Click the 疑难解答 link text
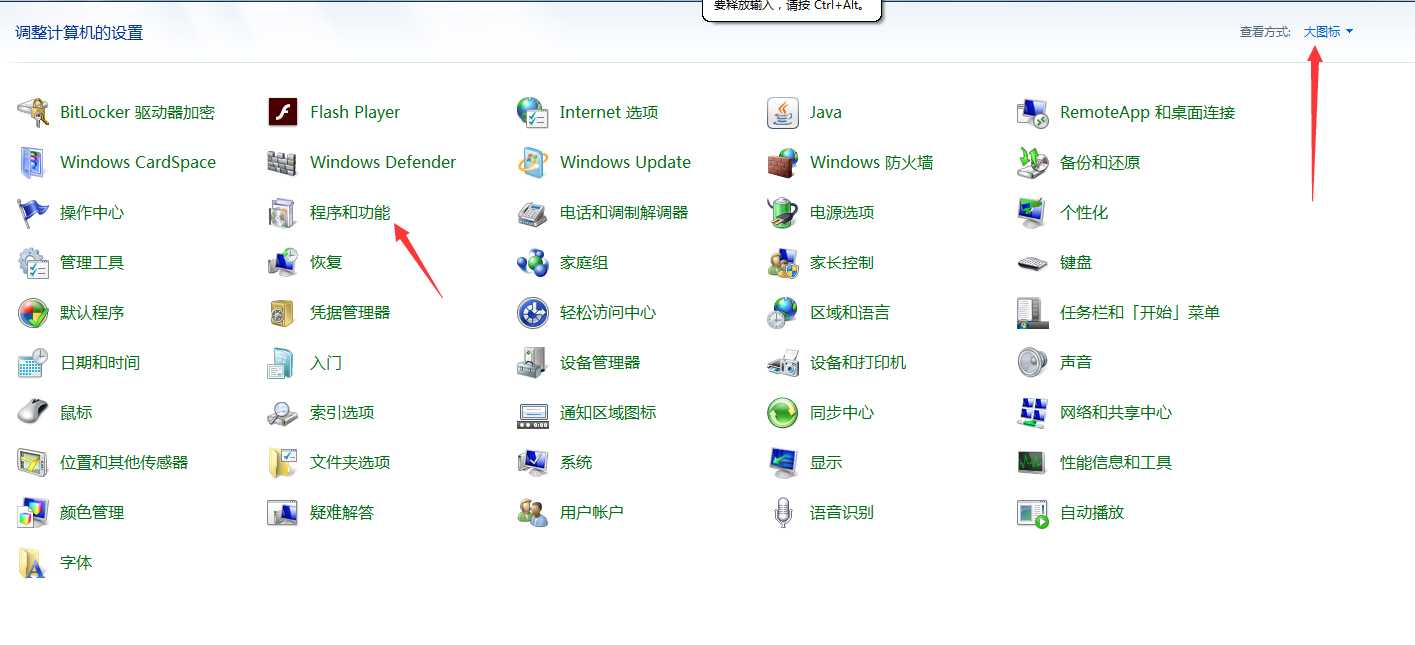The width and height of the screenshot is (1415, 645). coord(342,512)
